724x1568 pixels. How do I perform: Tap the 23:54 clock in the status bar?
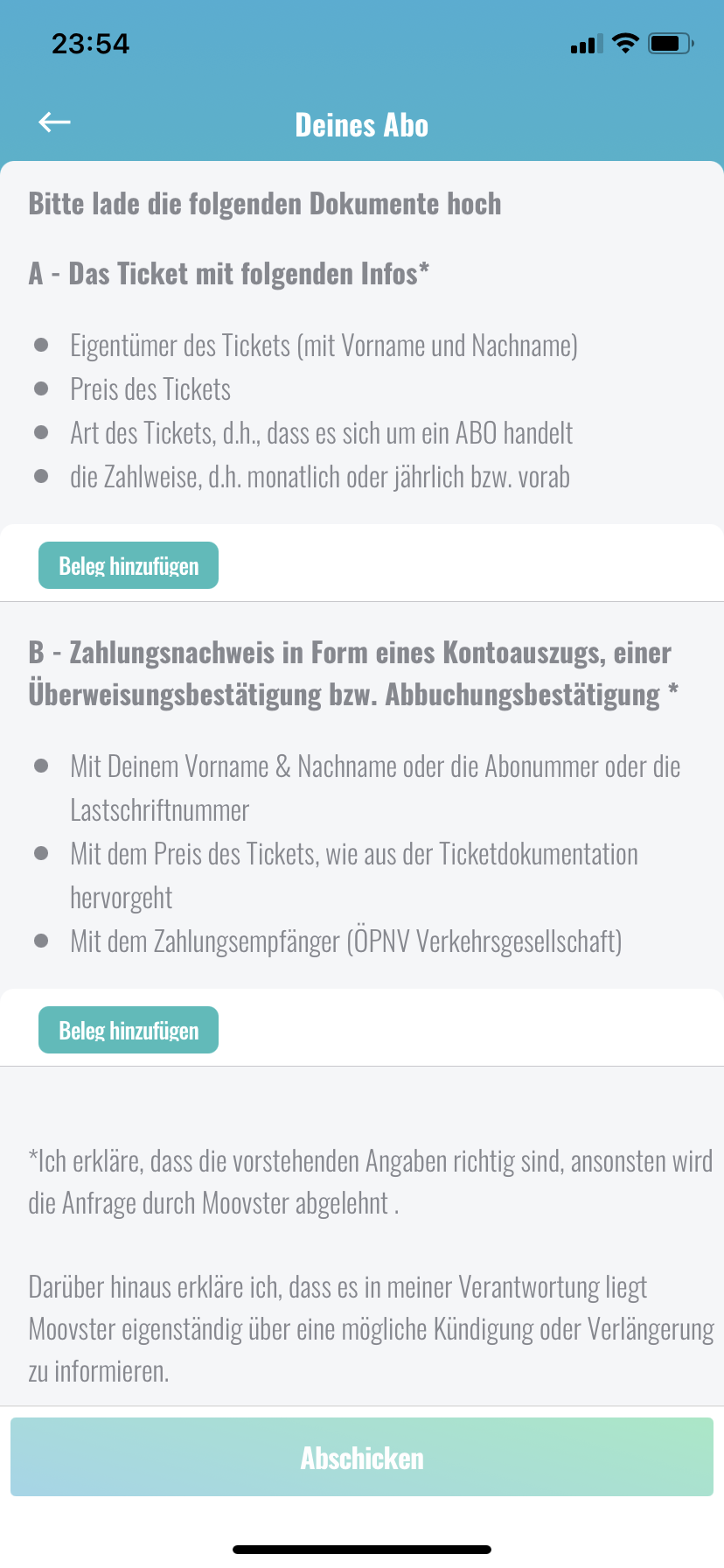(x=90, y=44)
